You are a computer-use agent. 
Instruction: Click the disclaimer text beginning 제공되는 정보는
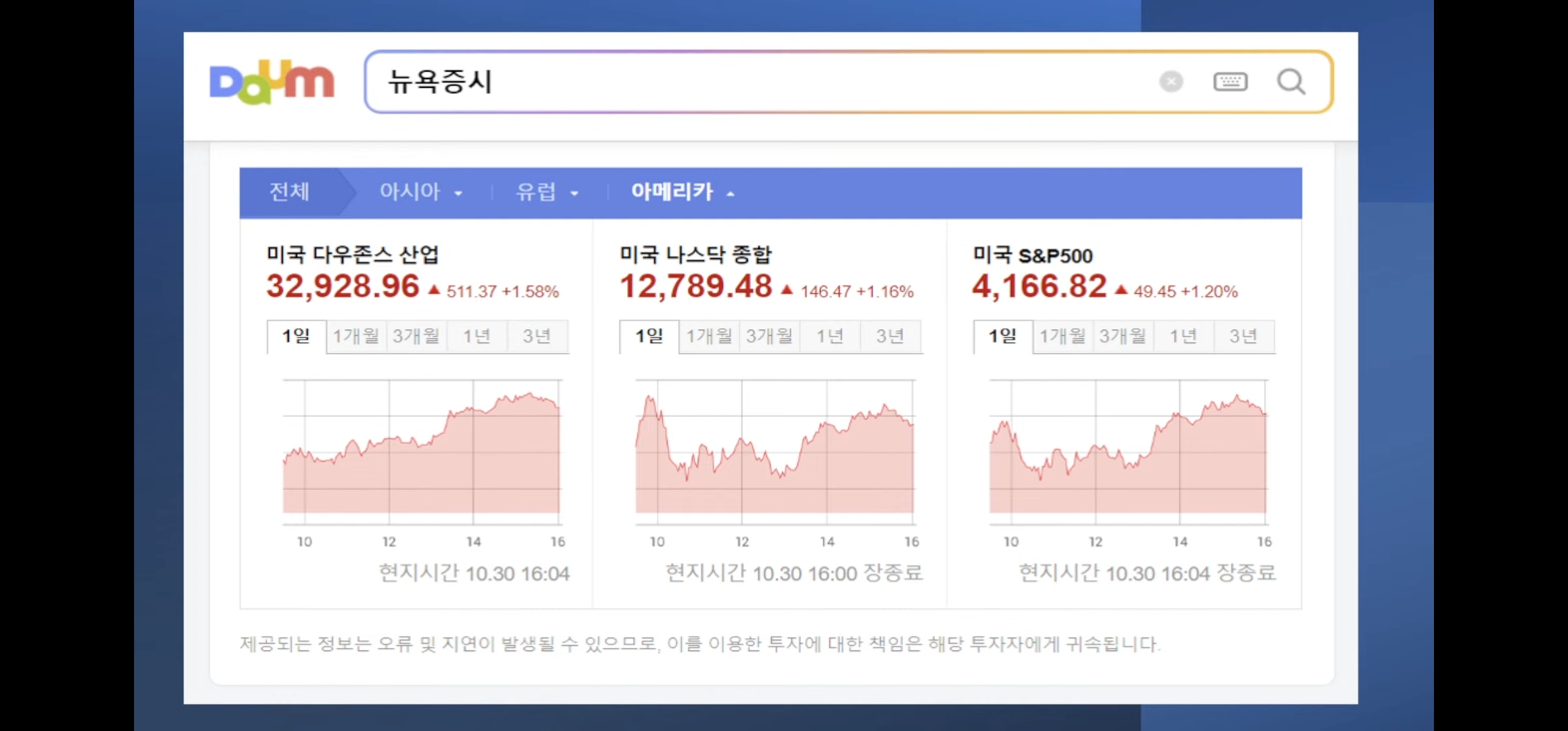tap(700, 644)
